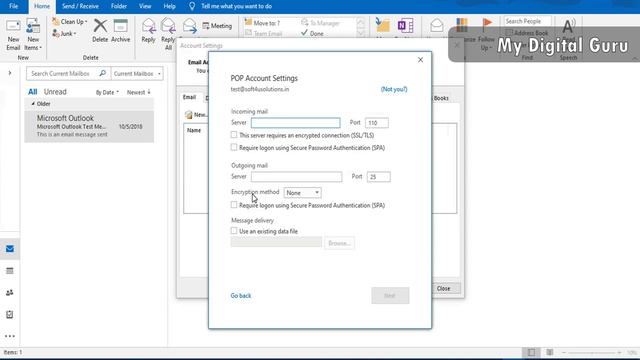Archive the selected message

tap(120, 31)
